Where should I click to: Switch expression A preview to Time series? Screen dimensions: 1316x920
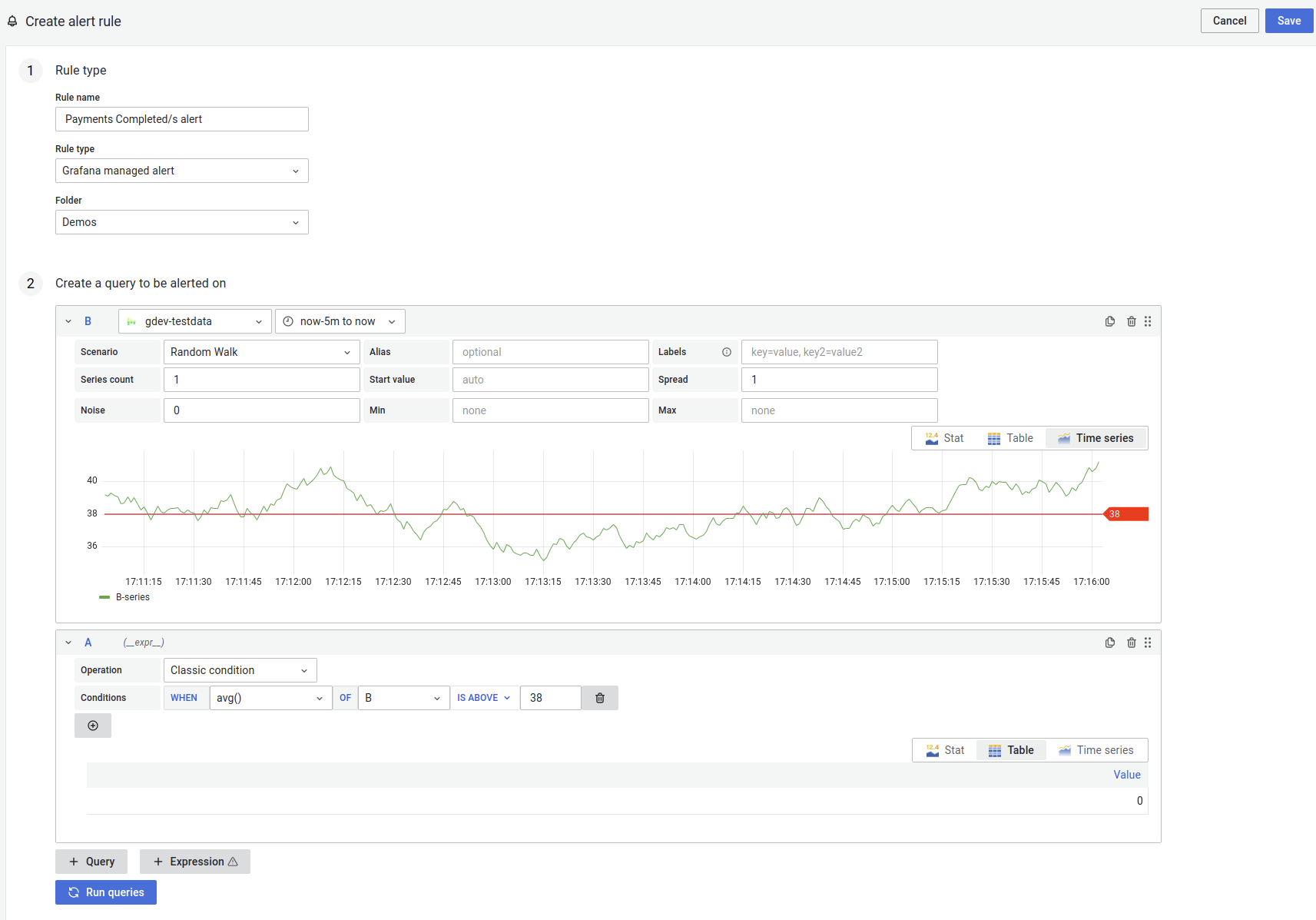point(1097,749)
